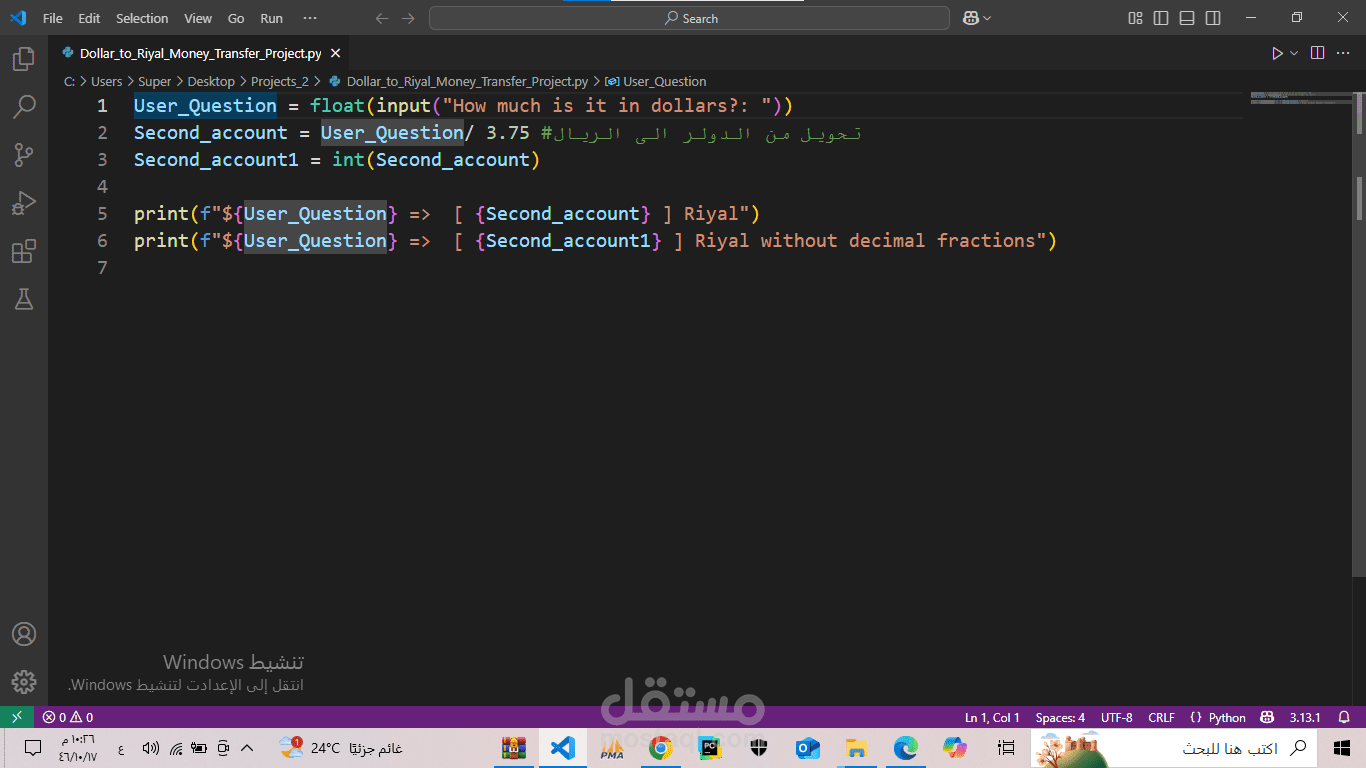Open the File menu
Screen dimensions: 1366x768
coord(53,18)
